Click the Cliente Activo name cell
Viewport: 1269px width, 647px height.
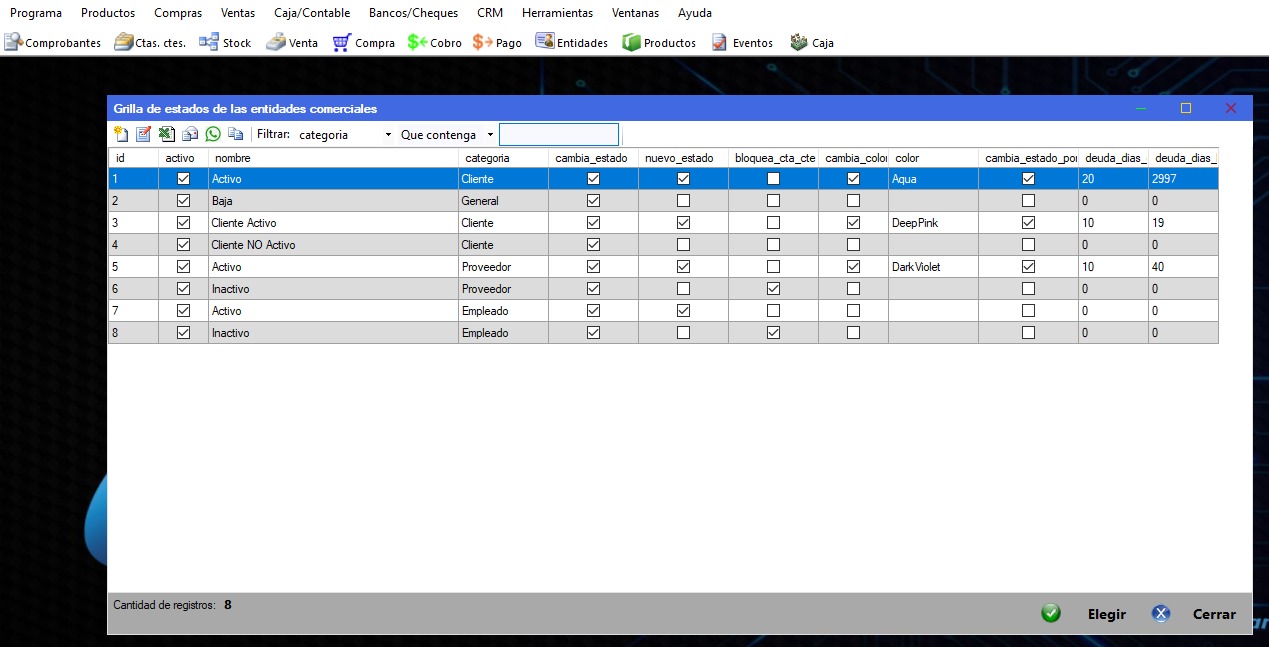coord(333,223)
